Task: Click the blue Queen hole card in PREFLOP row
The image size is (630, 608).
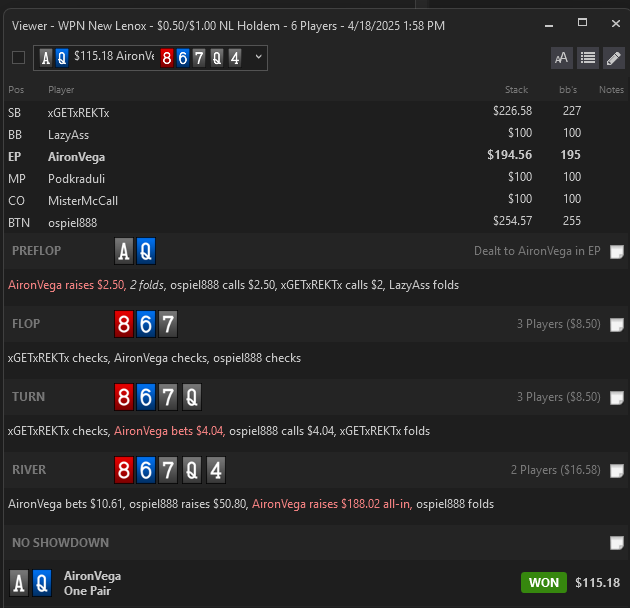Action: click(145, 251)
